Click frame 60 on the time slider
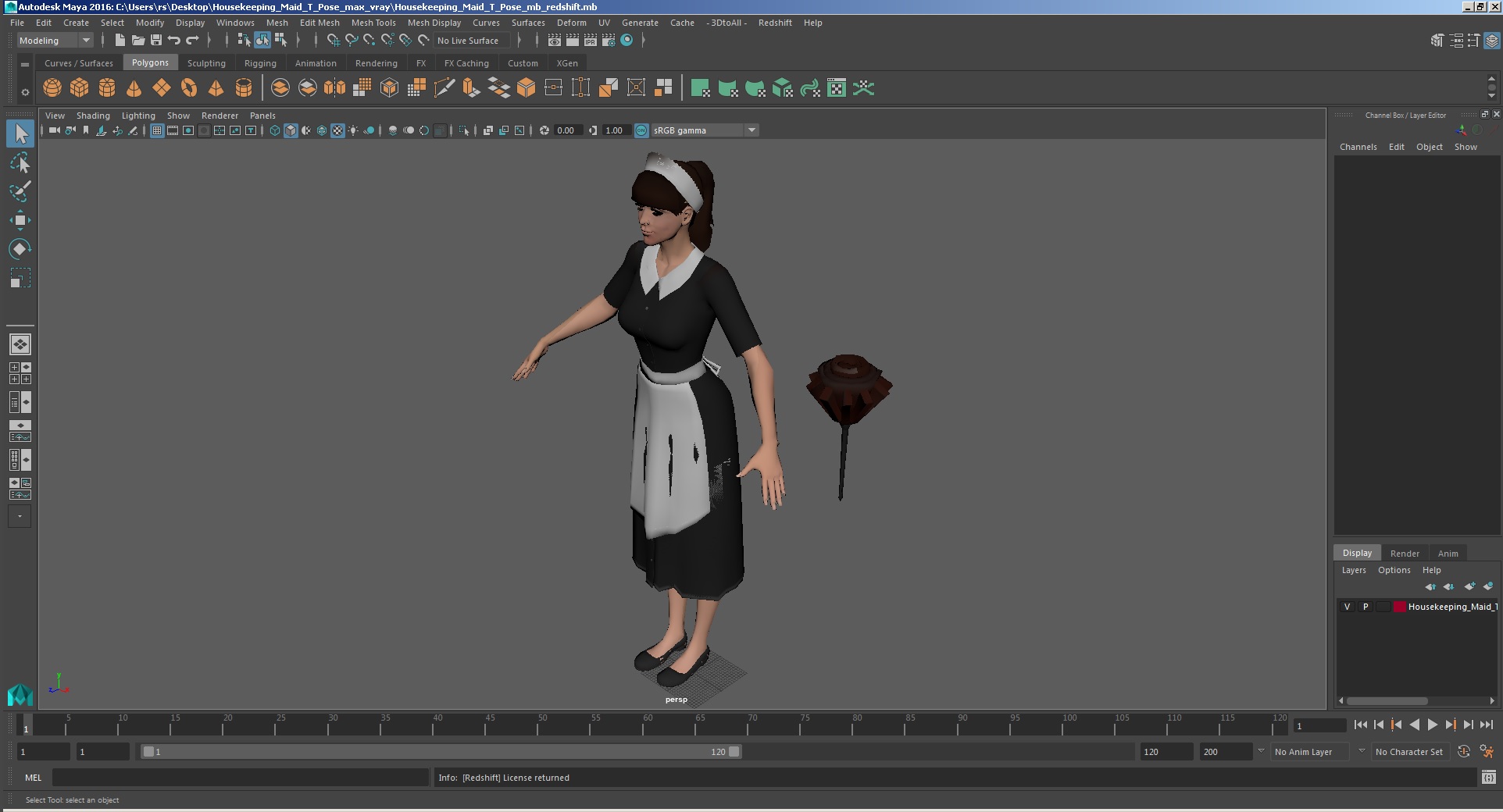The width and height of the screenshot is (1503, 812). click(643, 725)
